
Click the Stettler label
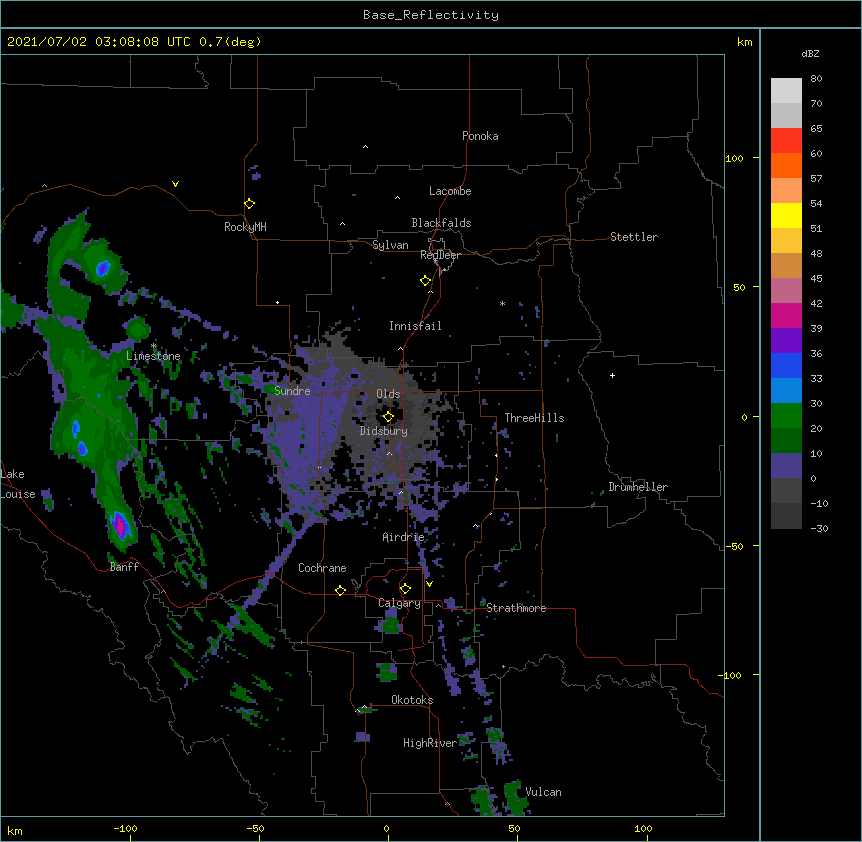[x=634, y=237]
